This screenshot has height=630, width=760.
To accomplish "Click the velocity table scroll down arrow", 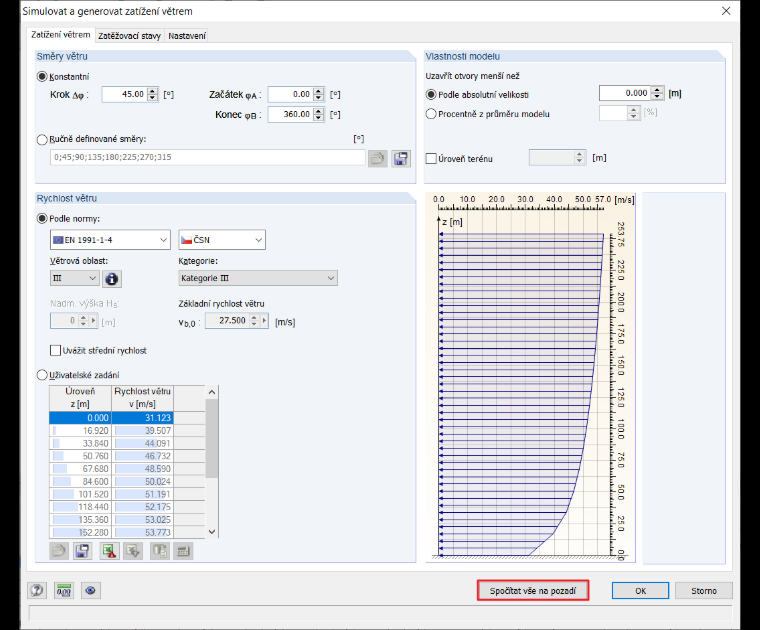I will 212,532.
